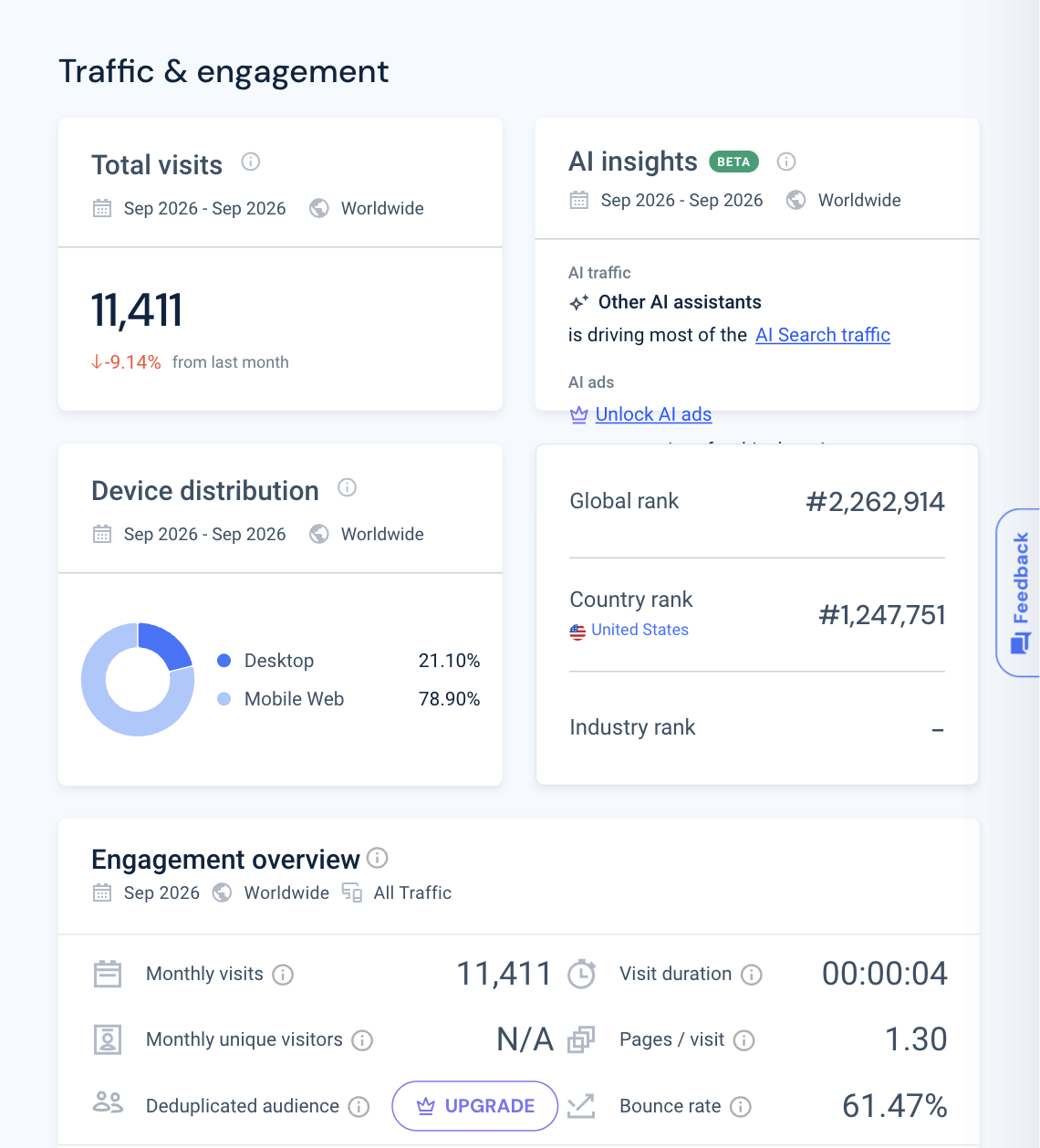Click the crown icon next to Unlock AI ads
The width and height of the screenshot is (1040, 1148).
coord(578,414)
